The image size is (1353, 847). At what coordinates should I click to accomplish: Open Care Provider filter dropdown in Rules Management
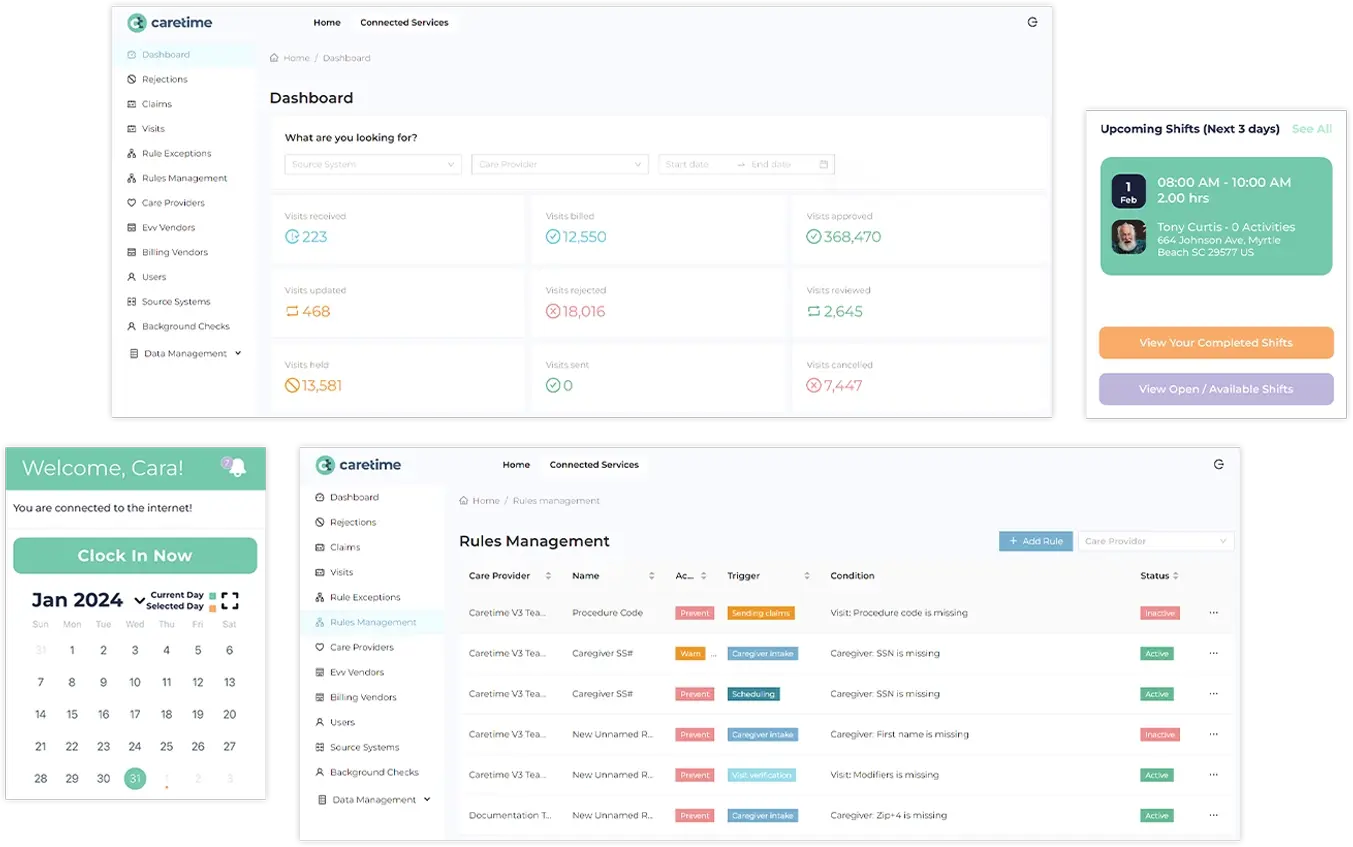coord(1156,541)
